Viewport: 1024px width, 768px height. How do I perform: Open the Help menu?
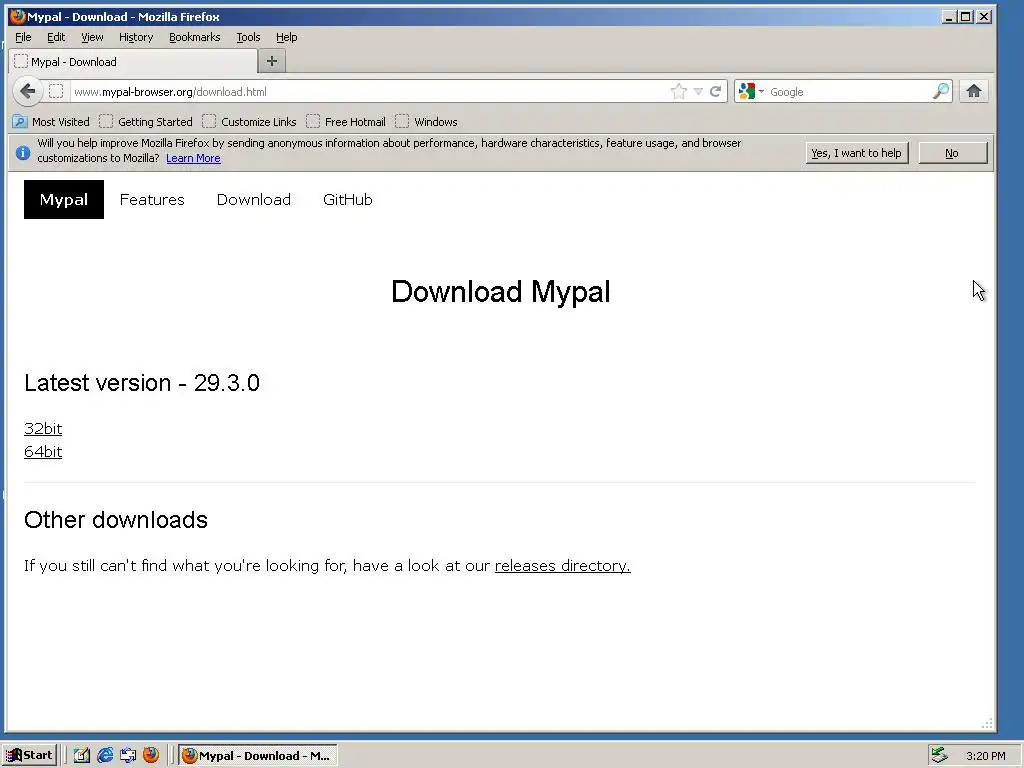[x=286, y=37]
